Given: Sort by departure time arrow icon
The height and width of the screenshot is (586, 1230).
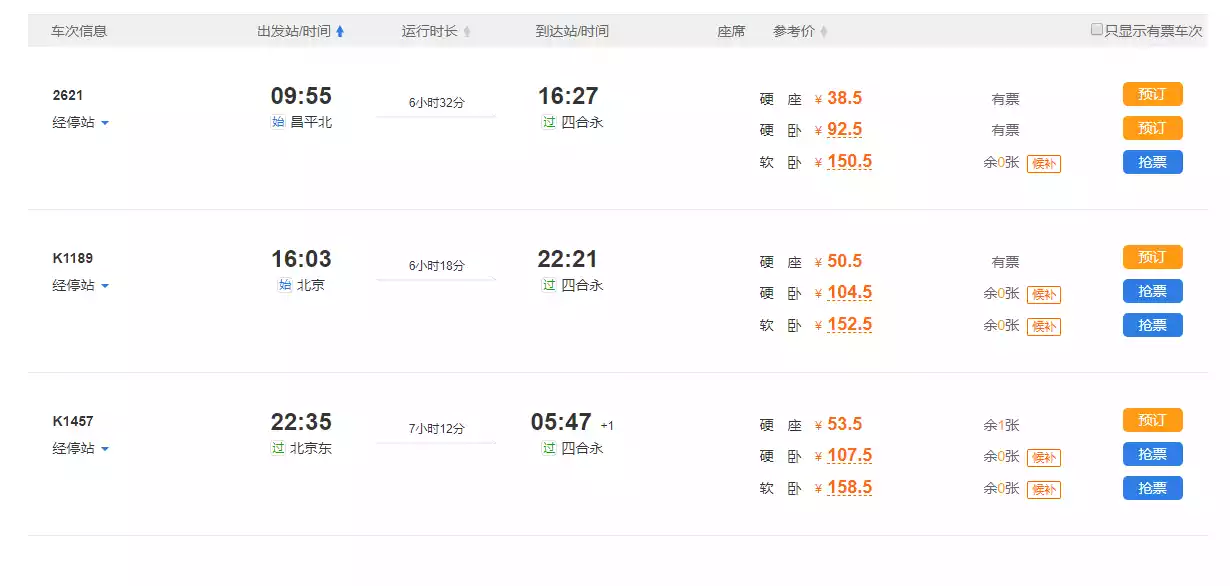Looking at the screenshot, I should tap(340, 32).
